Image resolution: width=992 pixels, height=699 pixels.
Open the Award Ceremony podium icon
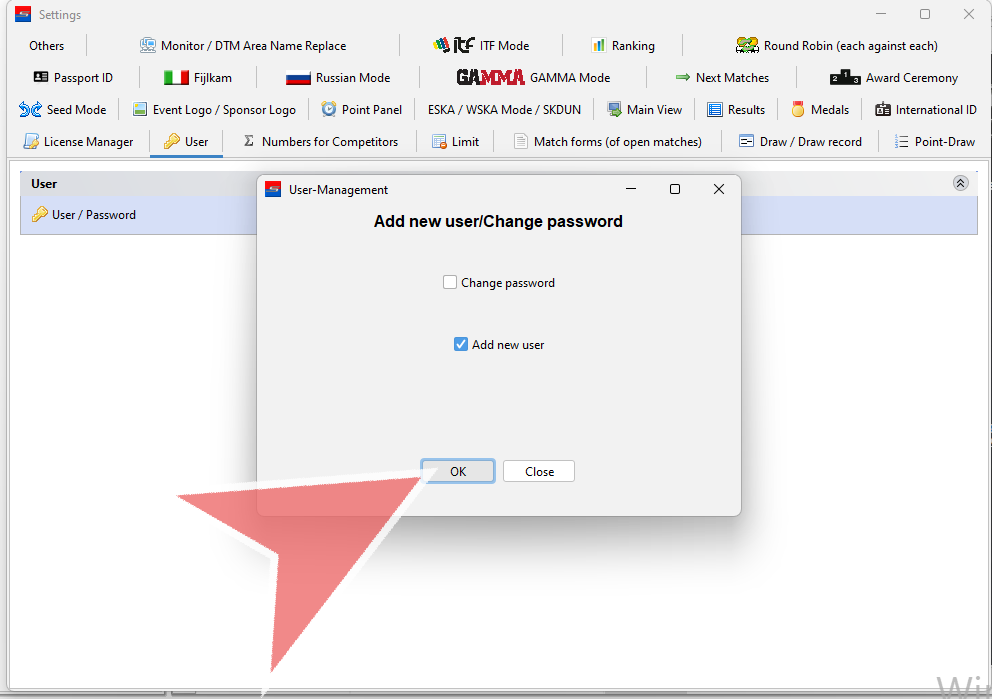pyautogui.click(x=845, y=78)
